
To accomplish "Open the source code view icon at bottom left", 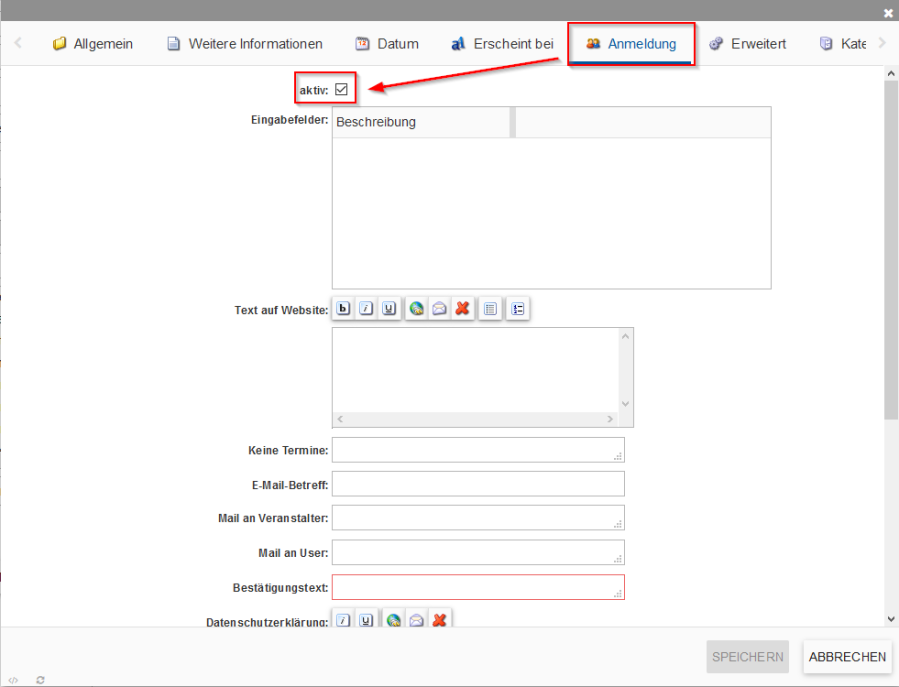I will (13, 680).
